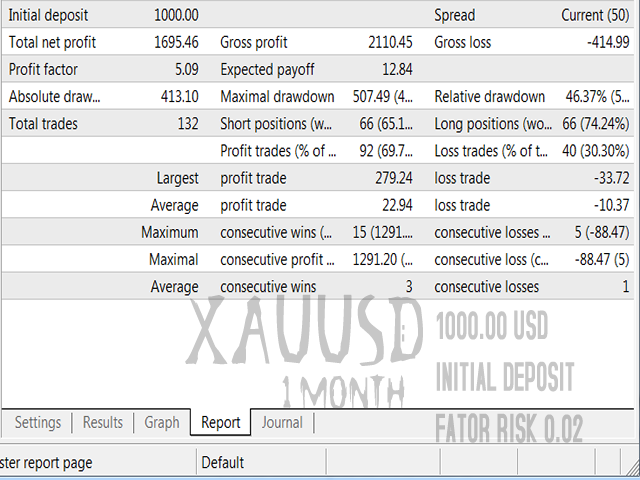Screen dimensions: 640x480
Task: Click the Initial deposit value 1000.00
Action: point(176,15)
